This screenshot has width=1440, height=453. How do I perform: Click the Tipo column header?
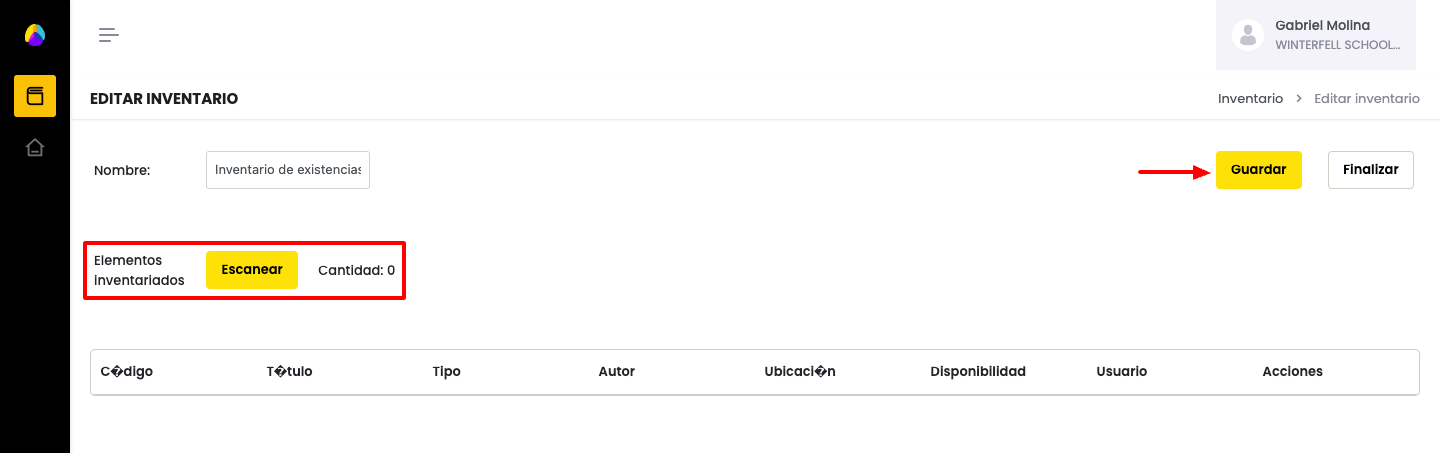[x=447, y=372]
